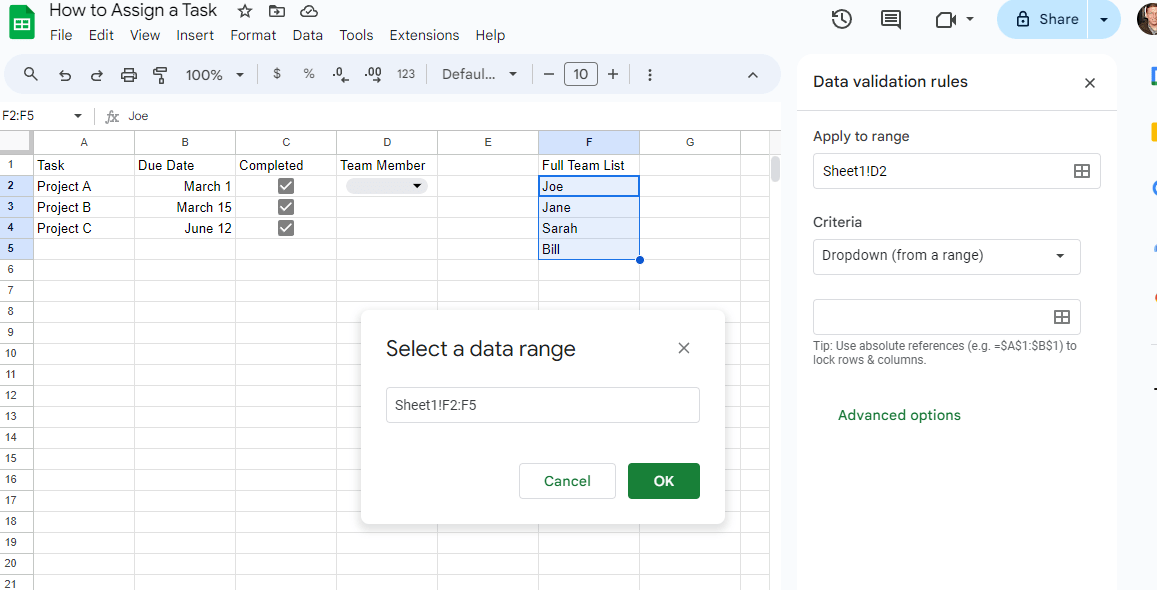Uncheck Project C's Completed checkbox
Screen dimensions: 1157x590
pyautogui.click(x=285, y=227)
